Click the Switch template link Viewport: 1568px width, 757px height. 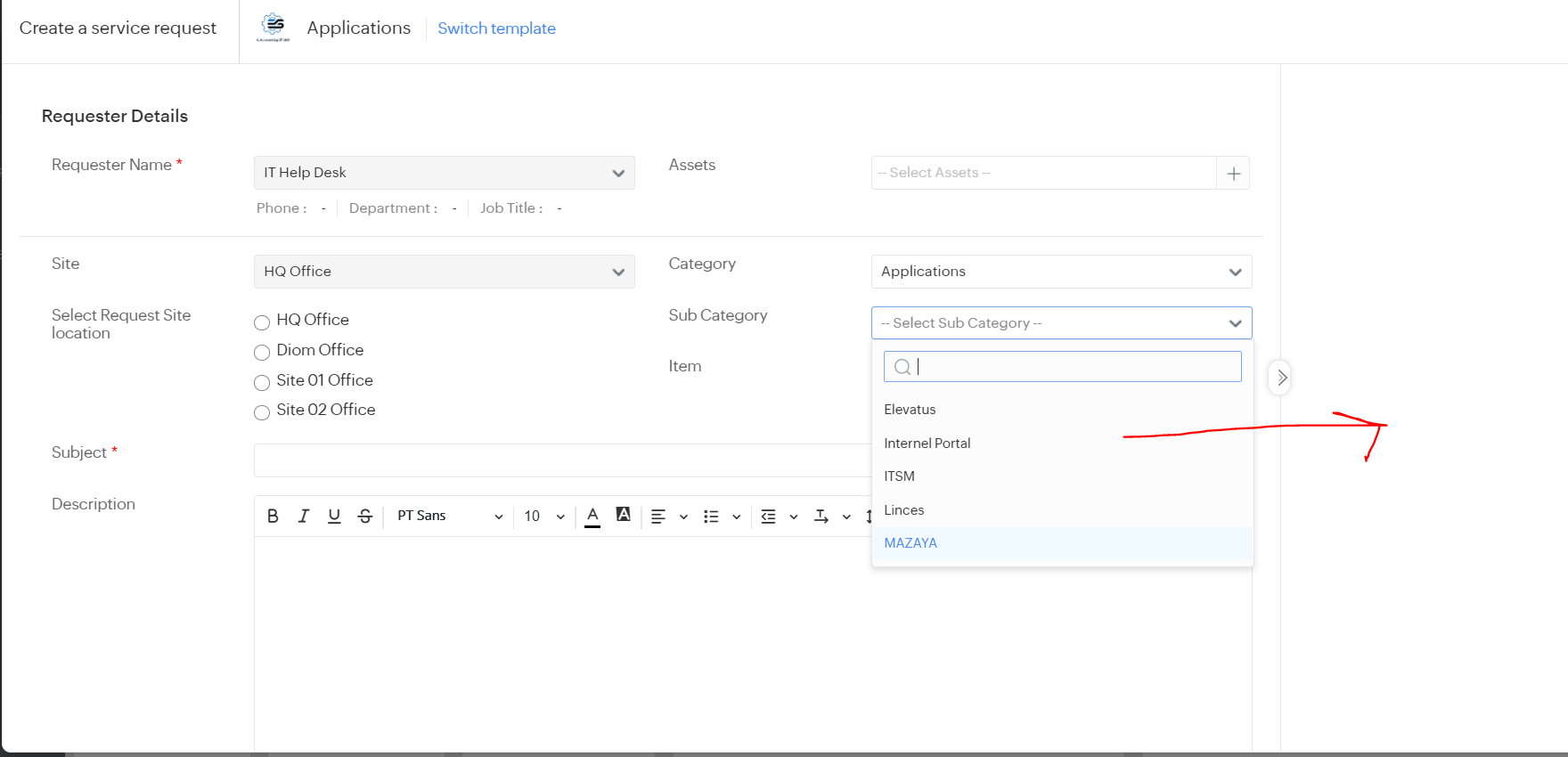(496, 28)
